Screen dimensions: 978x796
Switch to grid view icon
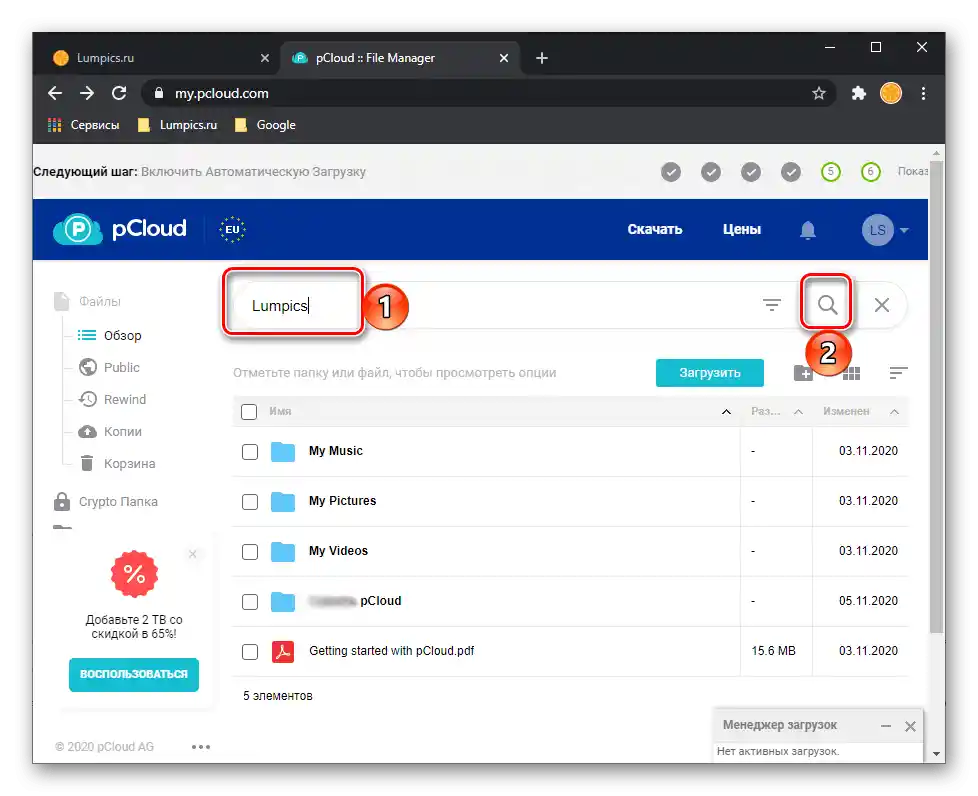point(851,373)
